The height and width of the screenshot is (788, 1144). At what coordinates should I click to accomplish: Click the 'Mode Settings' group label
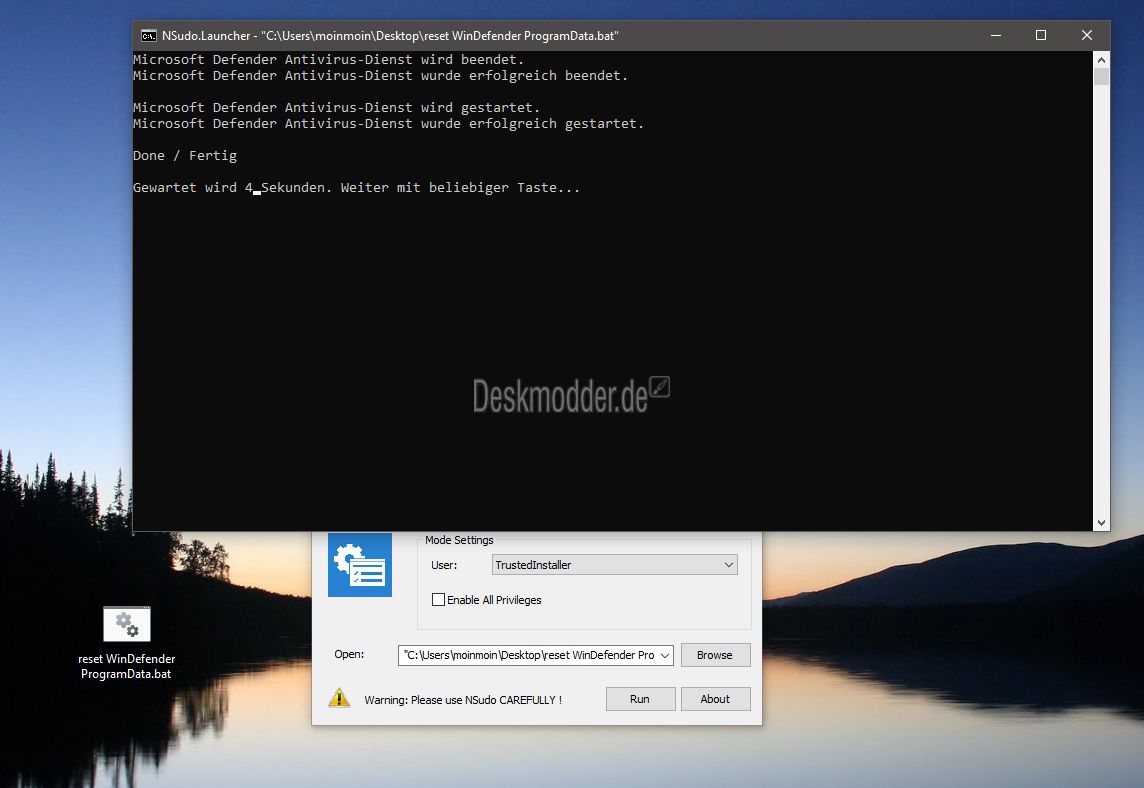(x=459, y=540)
